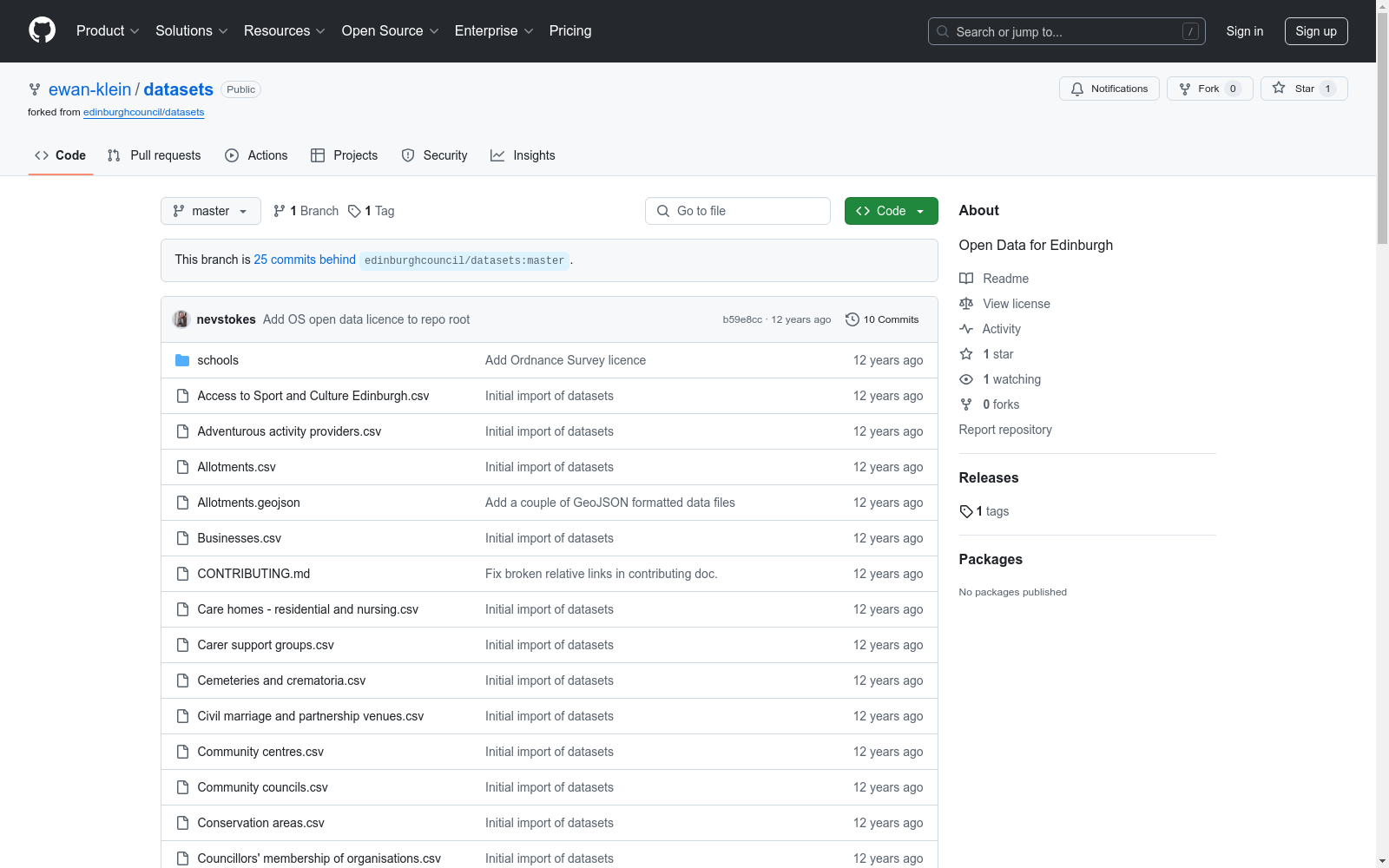The width and height of the screenshot is (1389, 868).
Task: Click the 25 commits behind link
Action: pos(305,260)
